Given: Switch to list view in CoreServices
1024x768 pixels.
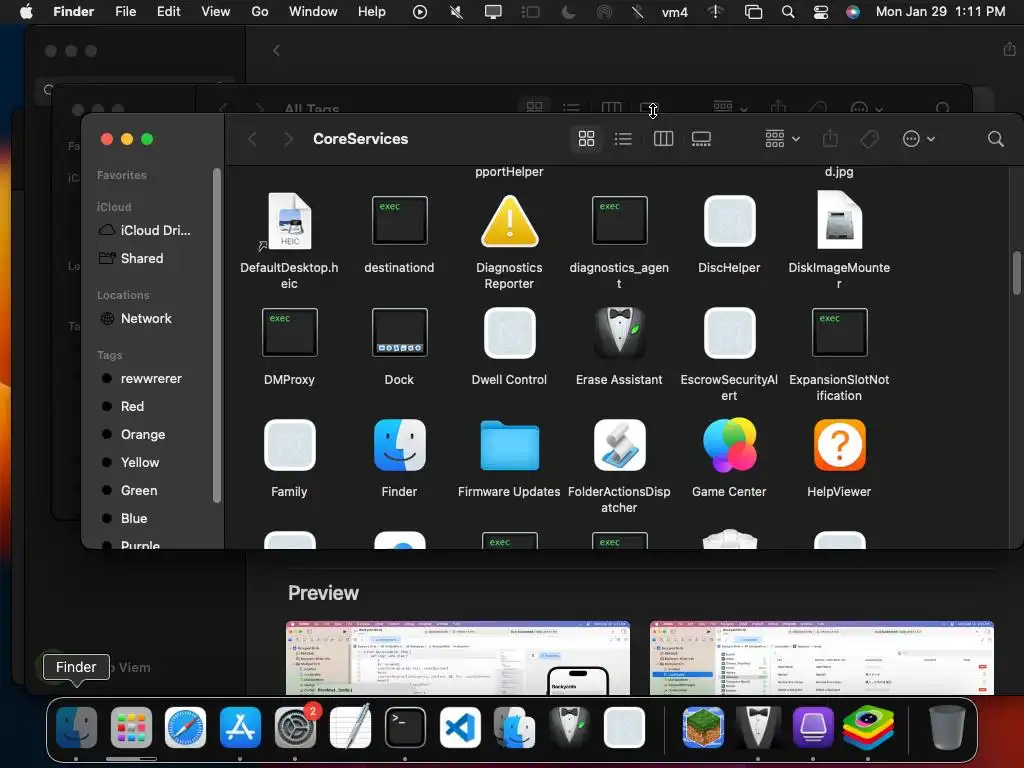Looking at the screenshot, I should 623,138.
